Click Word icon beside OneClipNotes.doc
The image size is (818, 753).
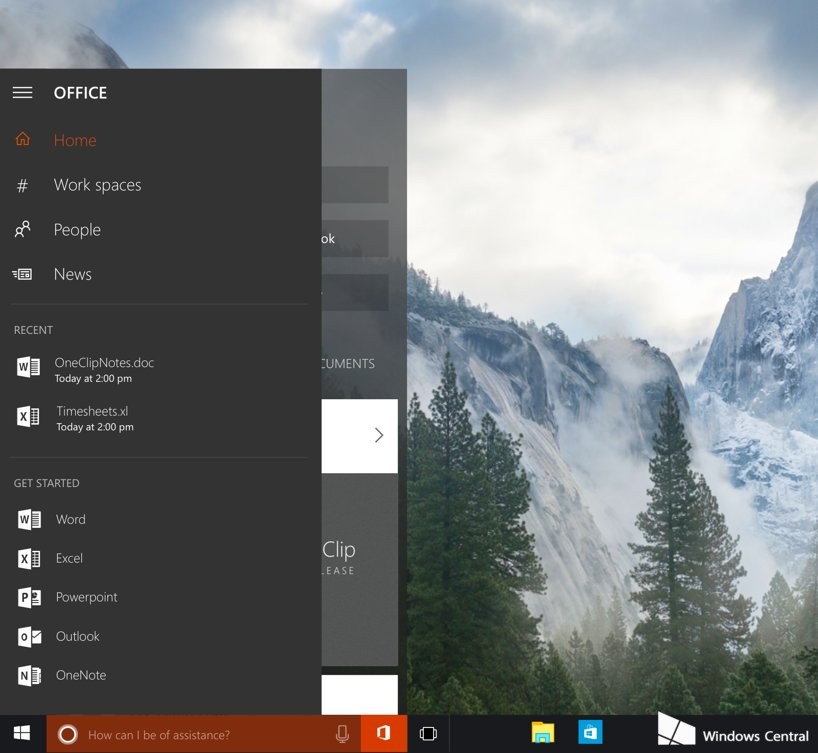tap(28, 367)
